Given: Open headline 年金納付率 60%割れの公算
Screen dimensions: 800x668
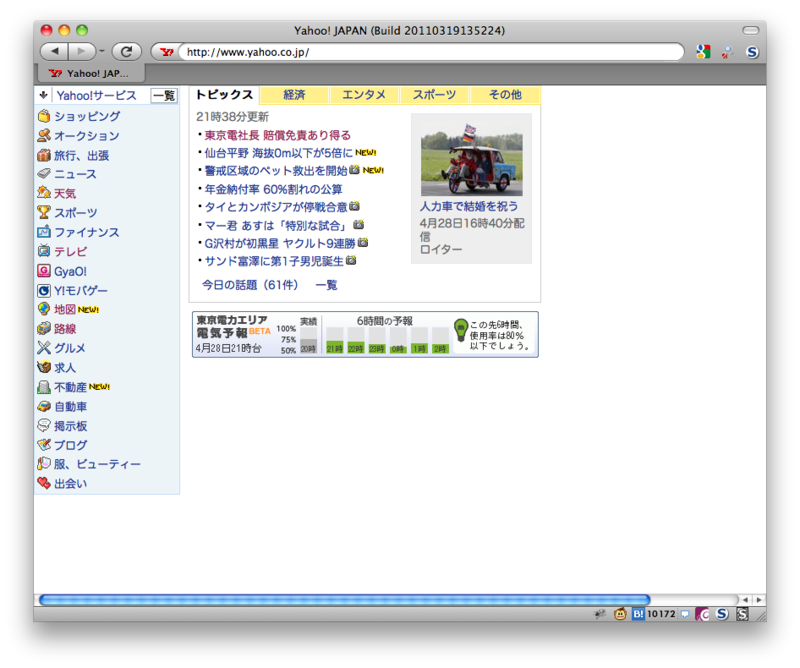Looking at the screenshot, I should pyautogui.click(x=273, y=189).
